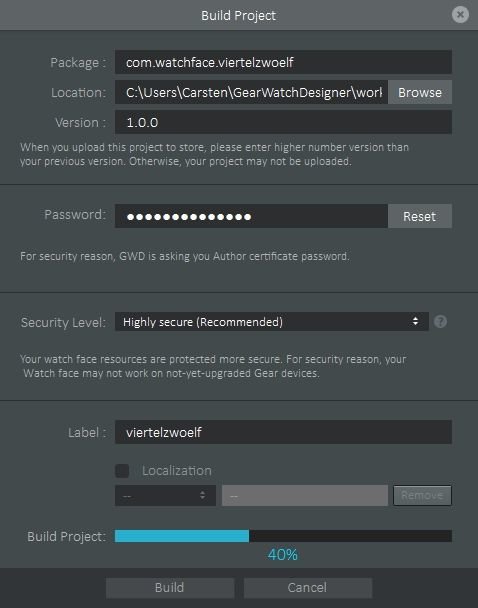
Task: Click the Security Level dropdown arrows
Action: click(415, 321)
